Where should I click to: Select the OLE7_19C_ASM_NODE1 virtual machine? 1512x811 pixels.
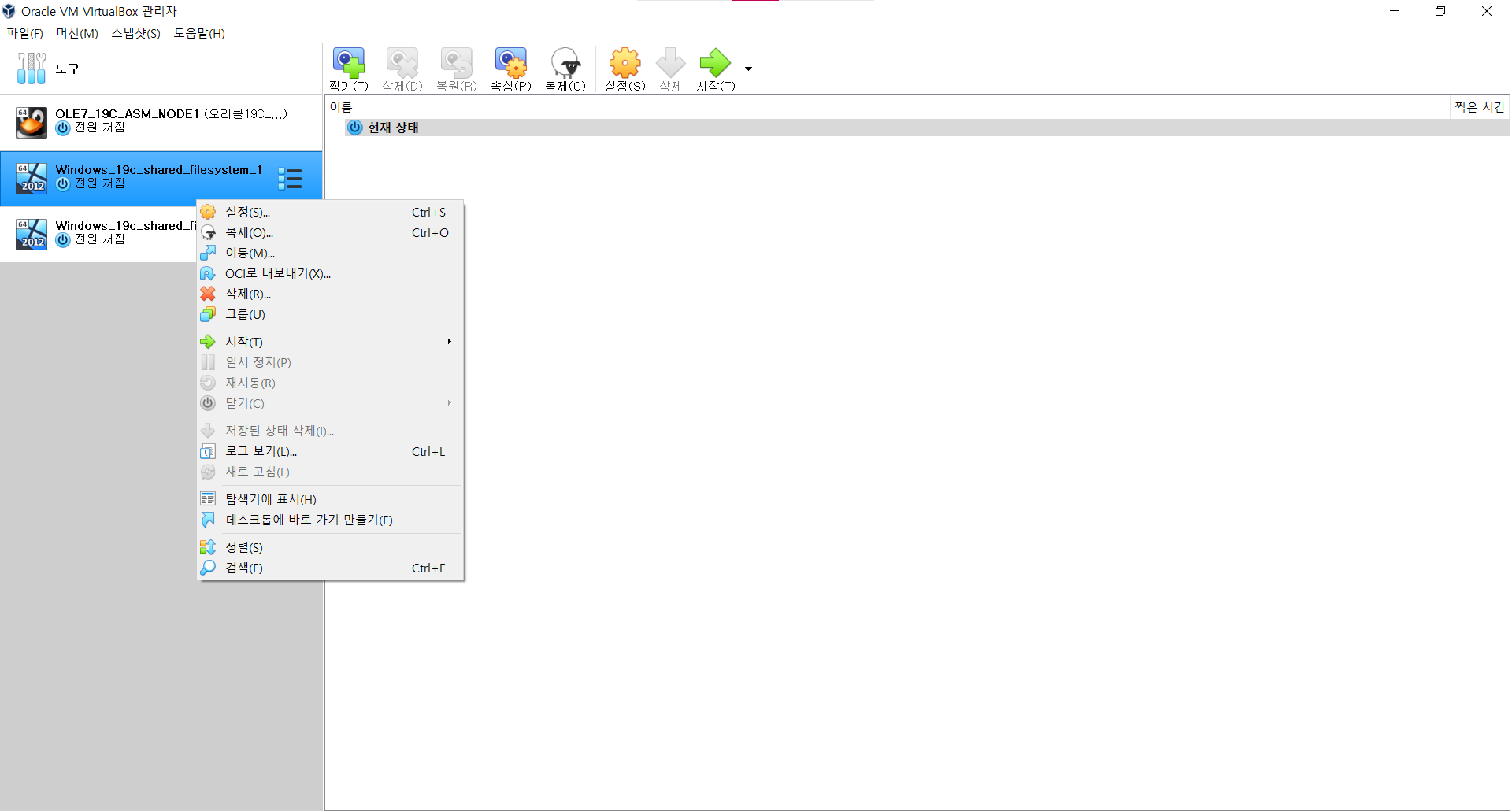[161, 122]
